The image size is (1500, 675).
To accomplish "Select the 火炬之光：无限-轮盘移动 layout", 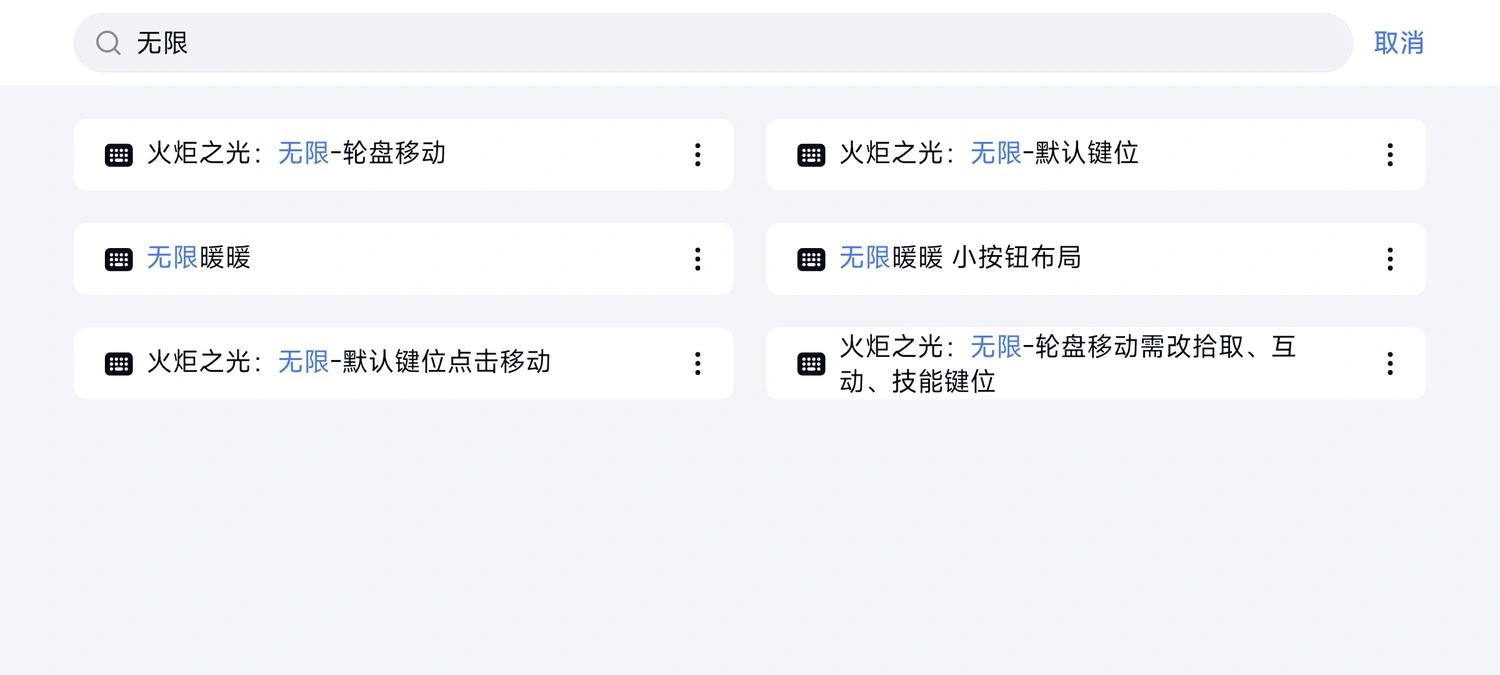I will (400, 154).
